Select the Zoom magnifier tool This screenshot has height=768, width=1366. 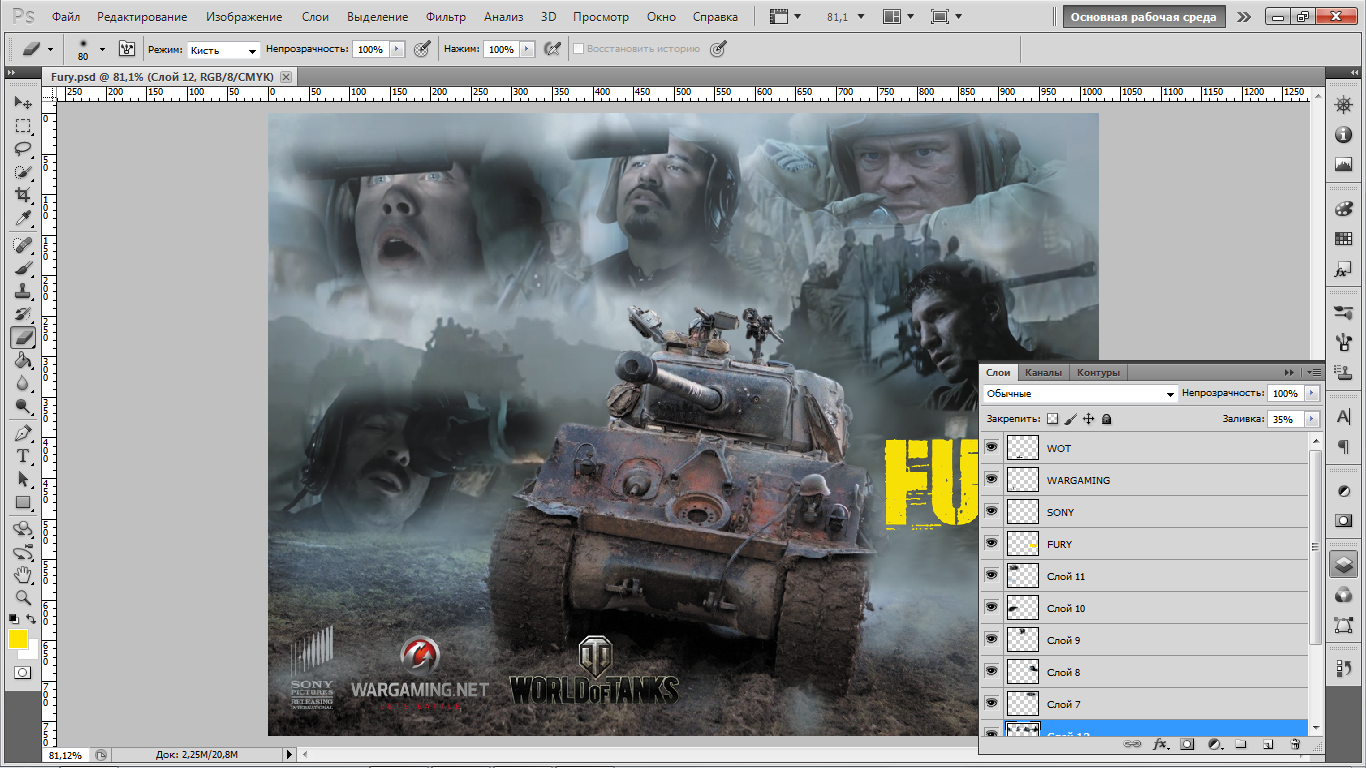(22, 598)
